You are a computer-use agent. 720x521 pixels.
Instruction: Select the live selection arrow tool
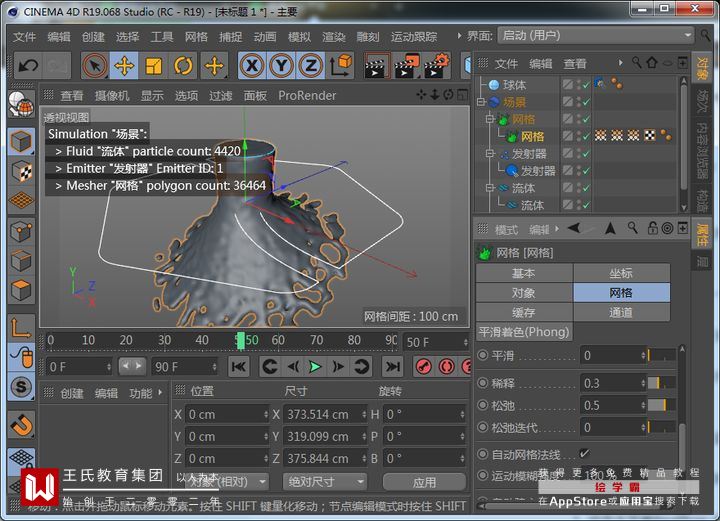point(95,66)
